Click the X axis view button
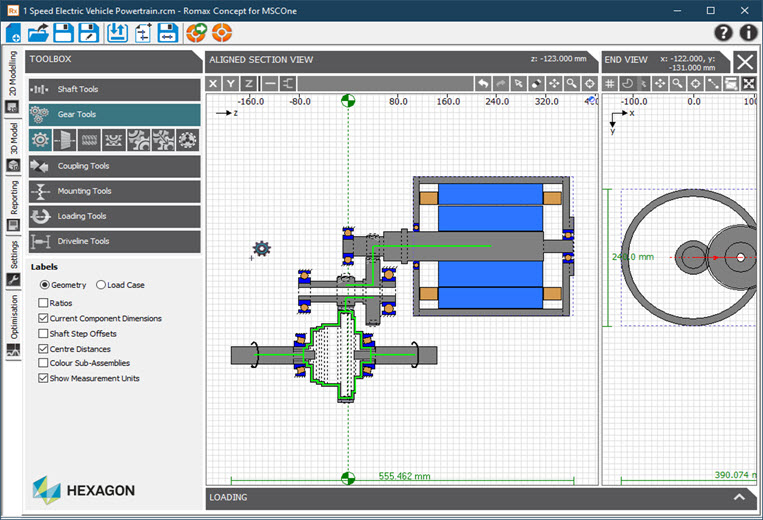763x520 pixels. (214, 84)
